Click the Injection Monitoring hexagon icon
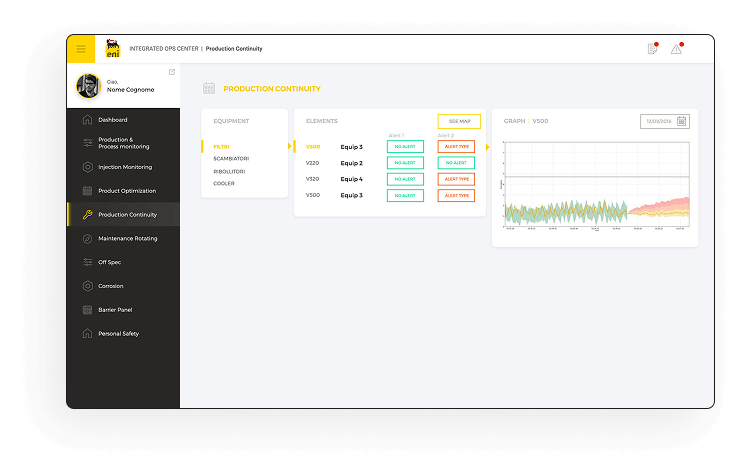Viewport: 749px width, 475px height. pyautogui.click(x=87, y=167)
